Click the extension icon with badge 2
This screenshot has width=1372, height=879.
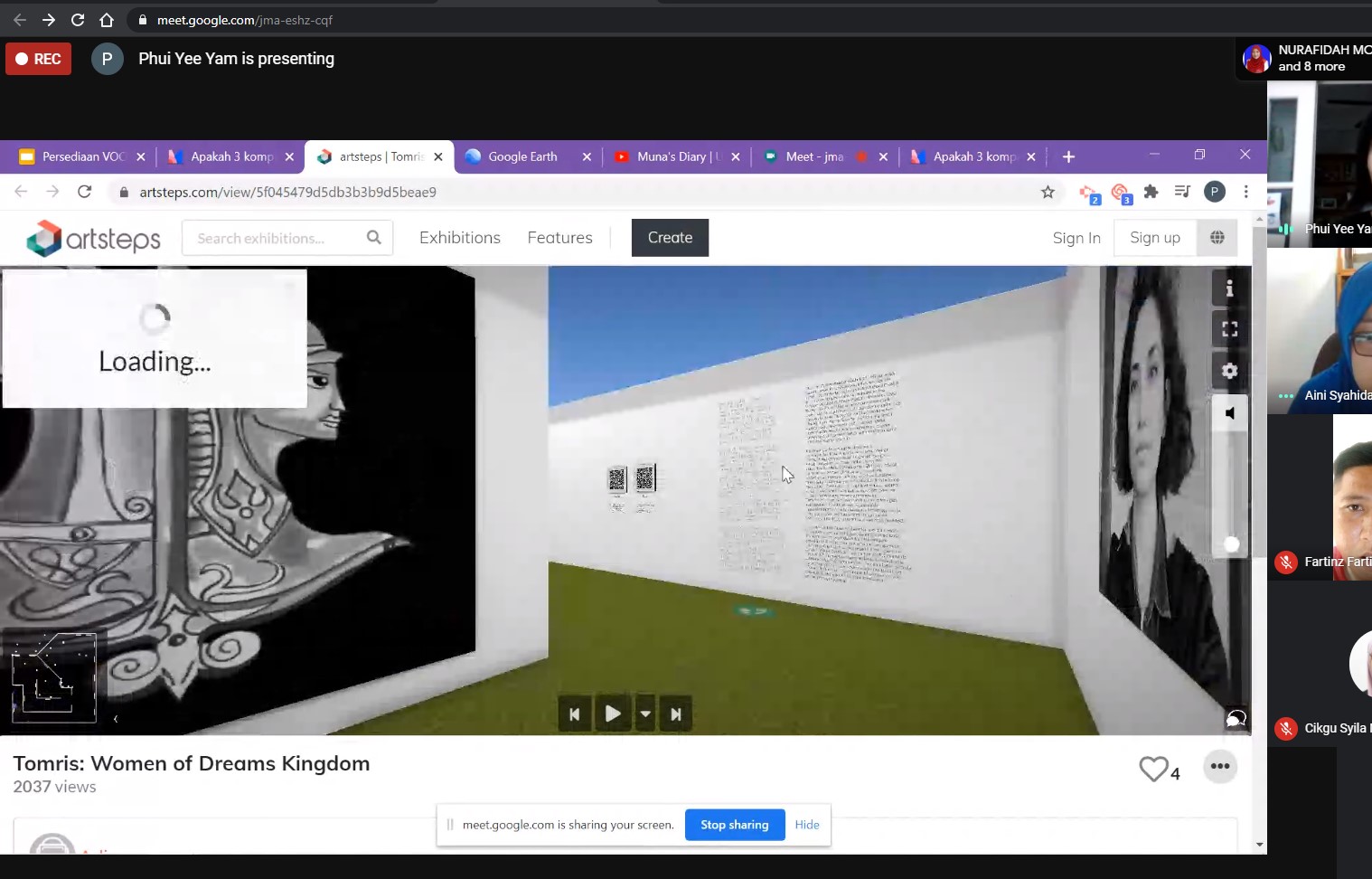(x=1089, y=193)
